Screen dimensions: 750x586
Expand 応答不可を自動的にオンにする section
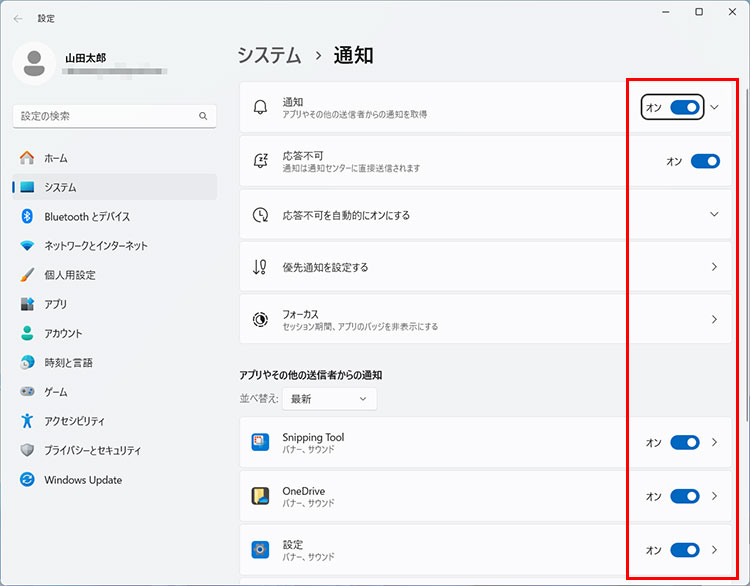tap(714, 215)
